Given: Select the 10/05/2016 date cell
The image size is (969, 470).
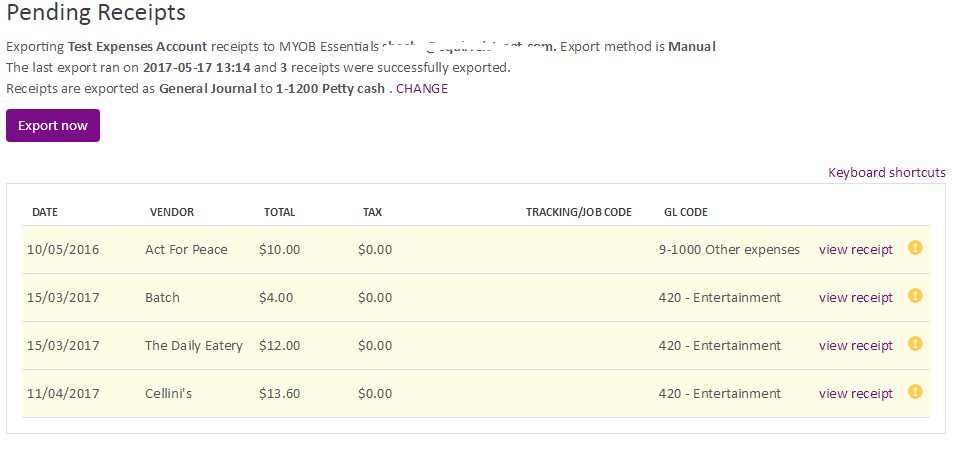Looking at the screenshot, I should pyautogui.click(x=63, y=250).
